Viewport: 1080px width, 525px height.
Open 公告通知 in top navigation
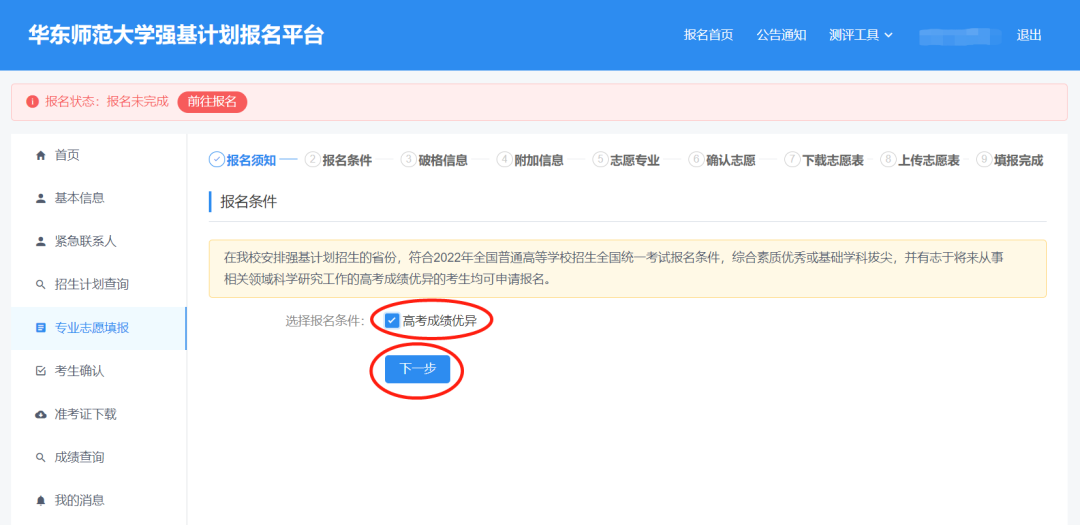coord(781,35)
